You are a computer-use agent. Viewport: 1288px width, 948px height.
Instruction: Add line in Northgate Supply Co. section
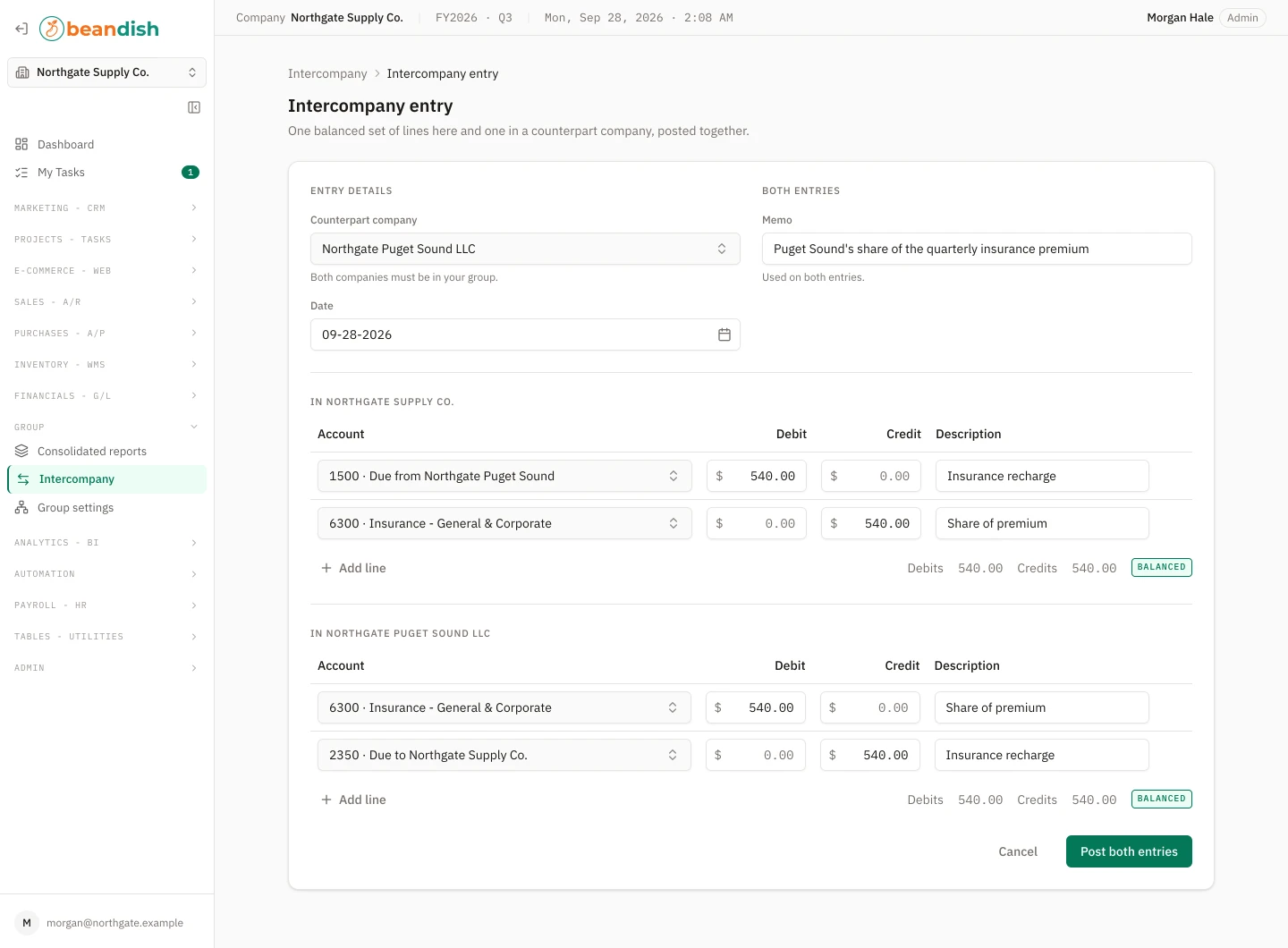353,568
